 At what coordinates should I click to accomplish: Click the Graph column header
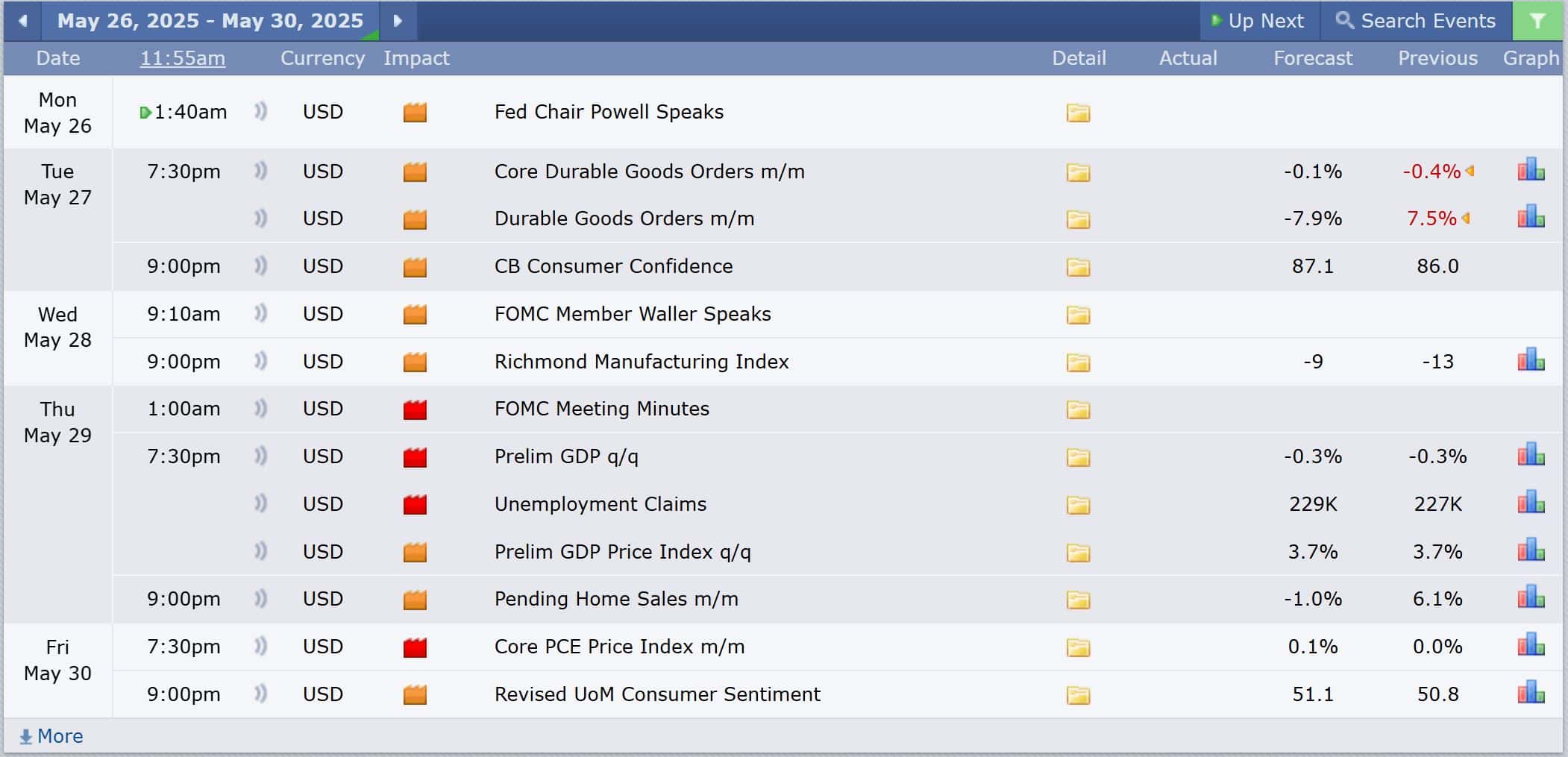1531,58
